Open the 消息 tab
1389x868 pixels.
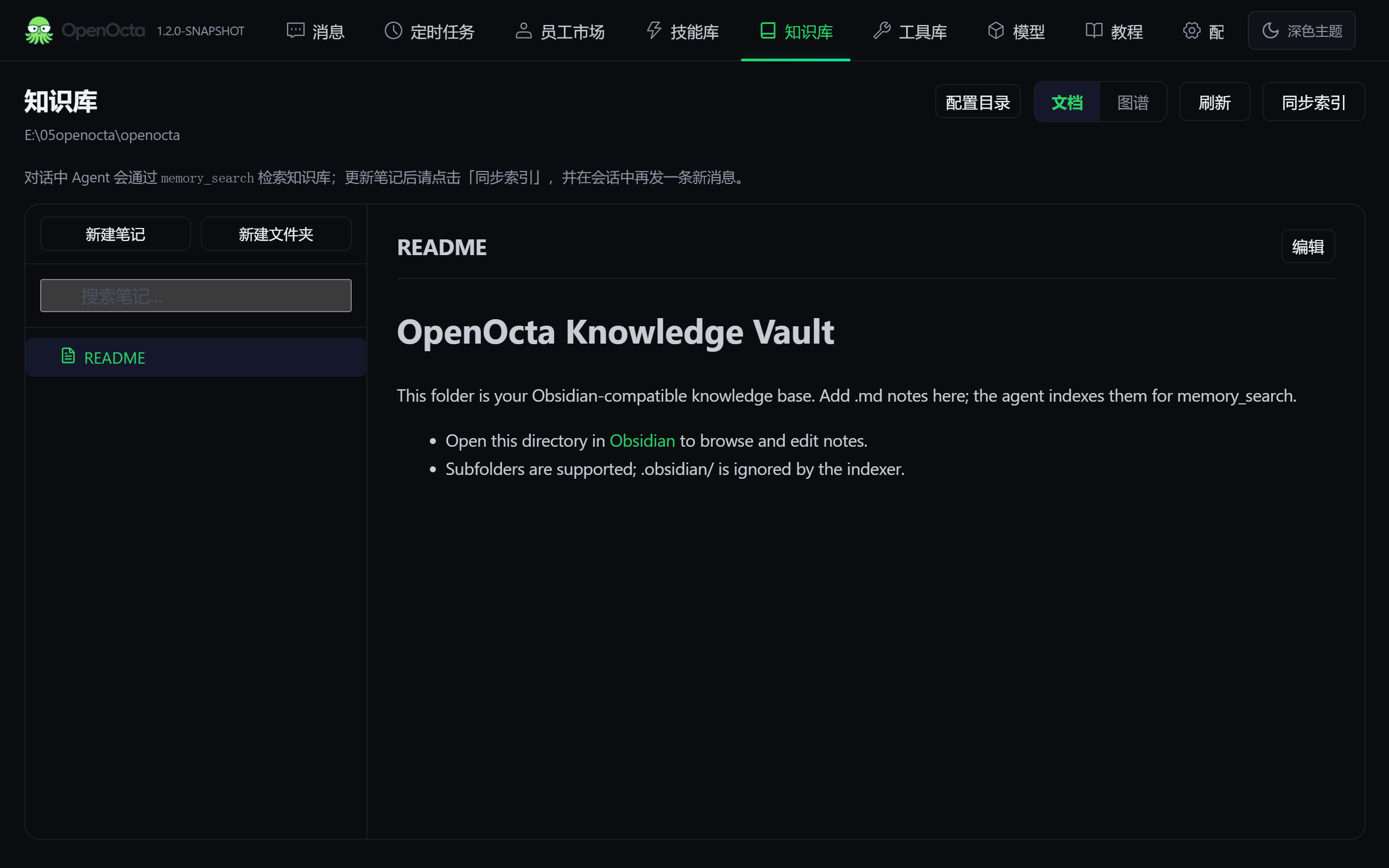point(316,31)
